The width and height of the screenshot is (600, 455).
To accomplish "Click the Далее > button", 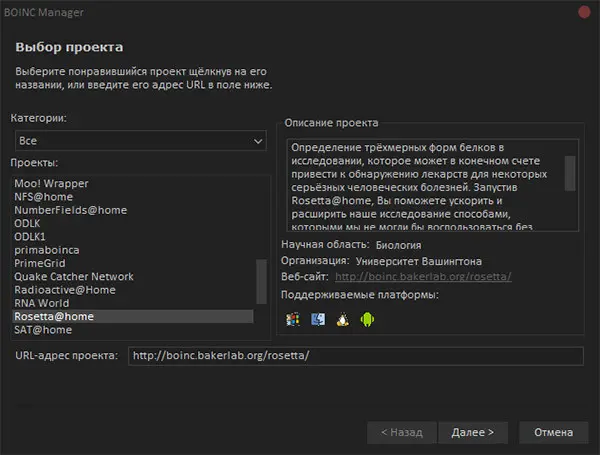I will coord(473,433).
